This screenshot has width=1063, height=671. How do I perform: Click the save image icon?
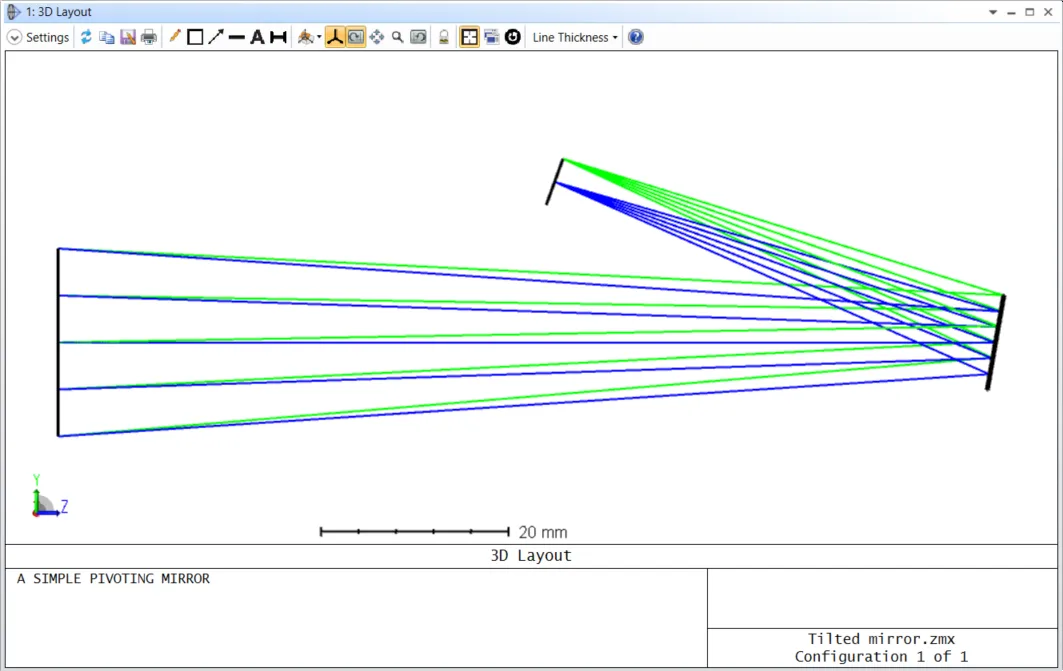click(128, 37)
